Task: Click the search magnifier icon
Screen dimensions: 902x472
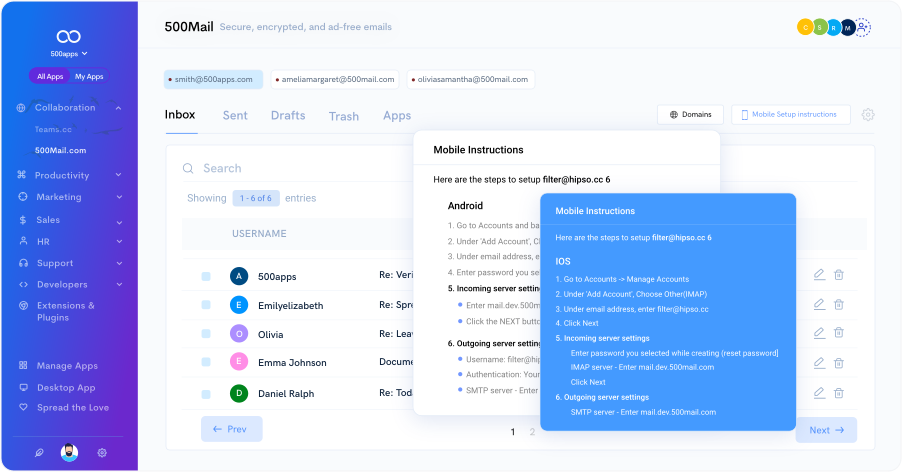Action: click(x=188, y=168)
